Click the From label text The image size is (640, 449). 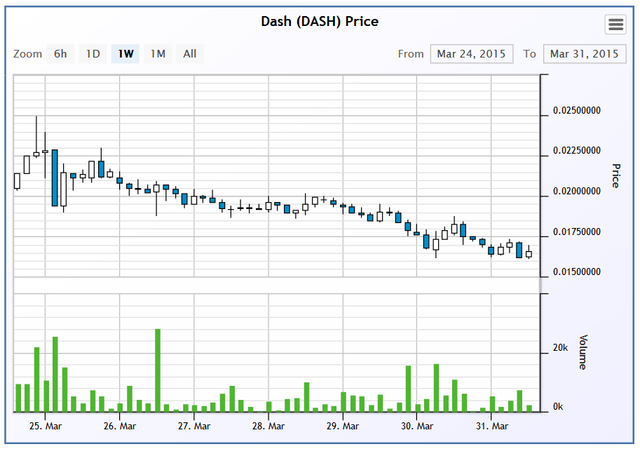coord(411,54)
